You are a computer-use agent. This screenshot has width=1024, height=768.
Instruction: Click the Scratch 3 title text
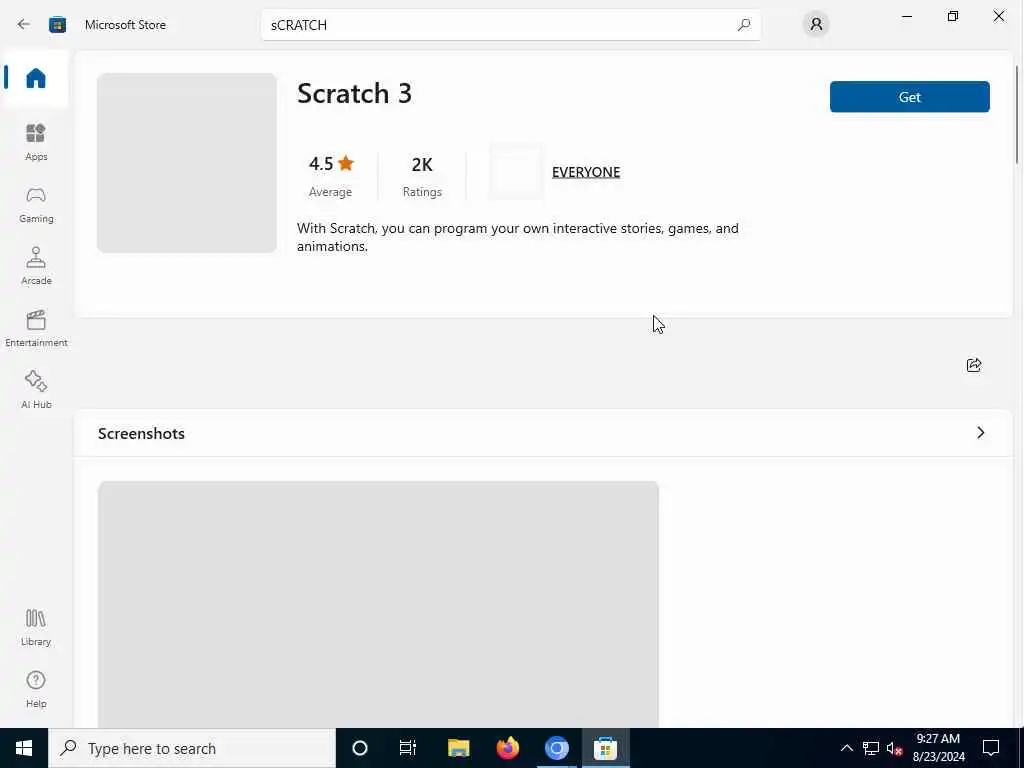click(x=354, y=93)
